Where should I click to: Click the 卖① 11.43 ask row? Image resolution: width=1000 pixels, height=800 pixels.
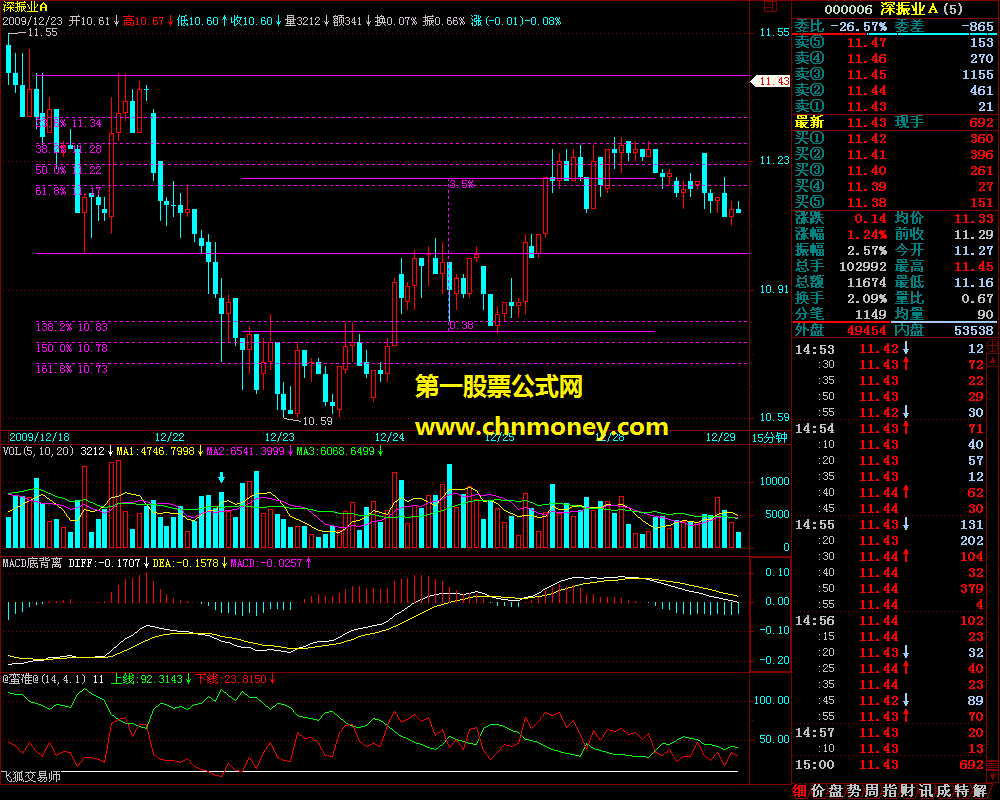tap(895, 107)
